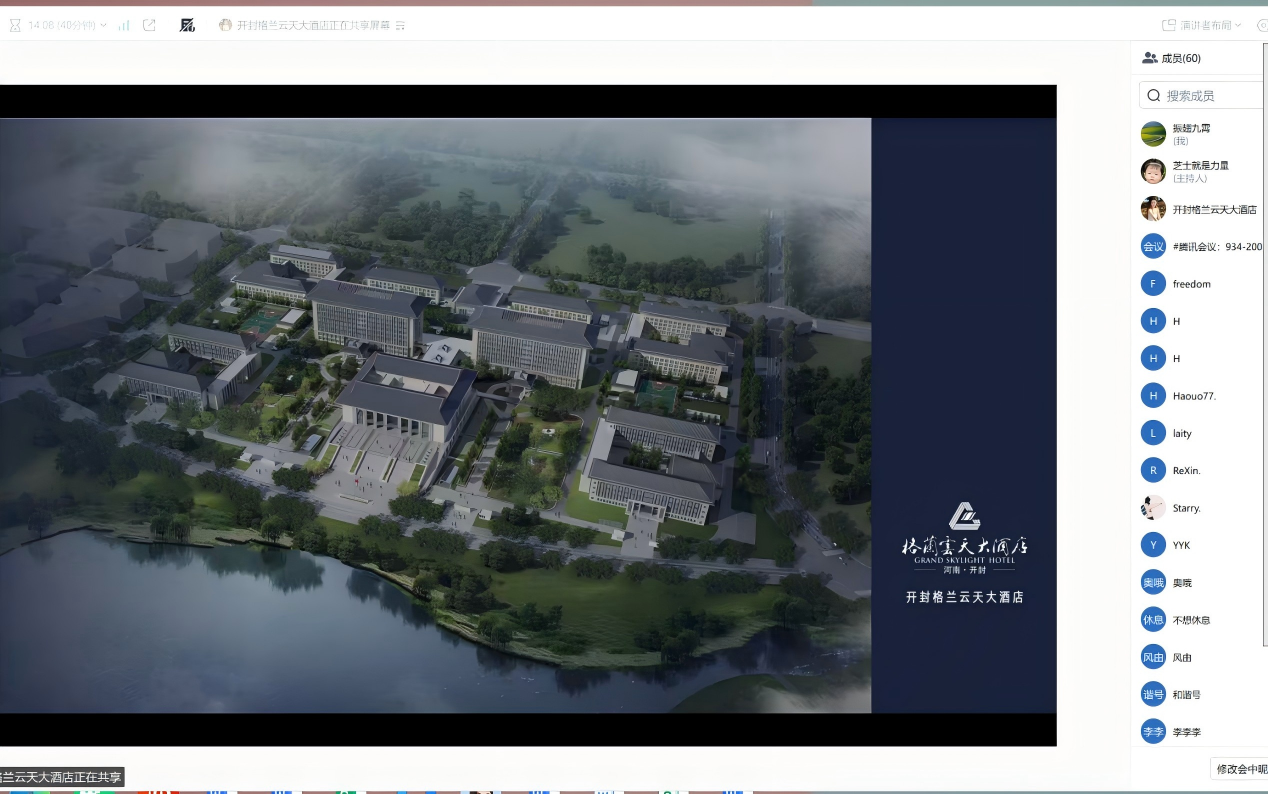Click the 演讲者布局 layout icon

coord(1168,25)
